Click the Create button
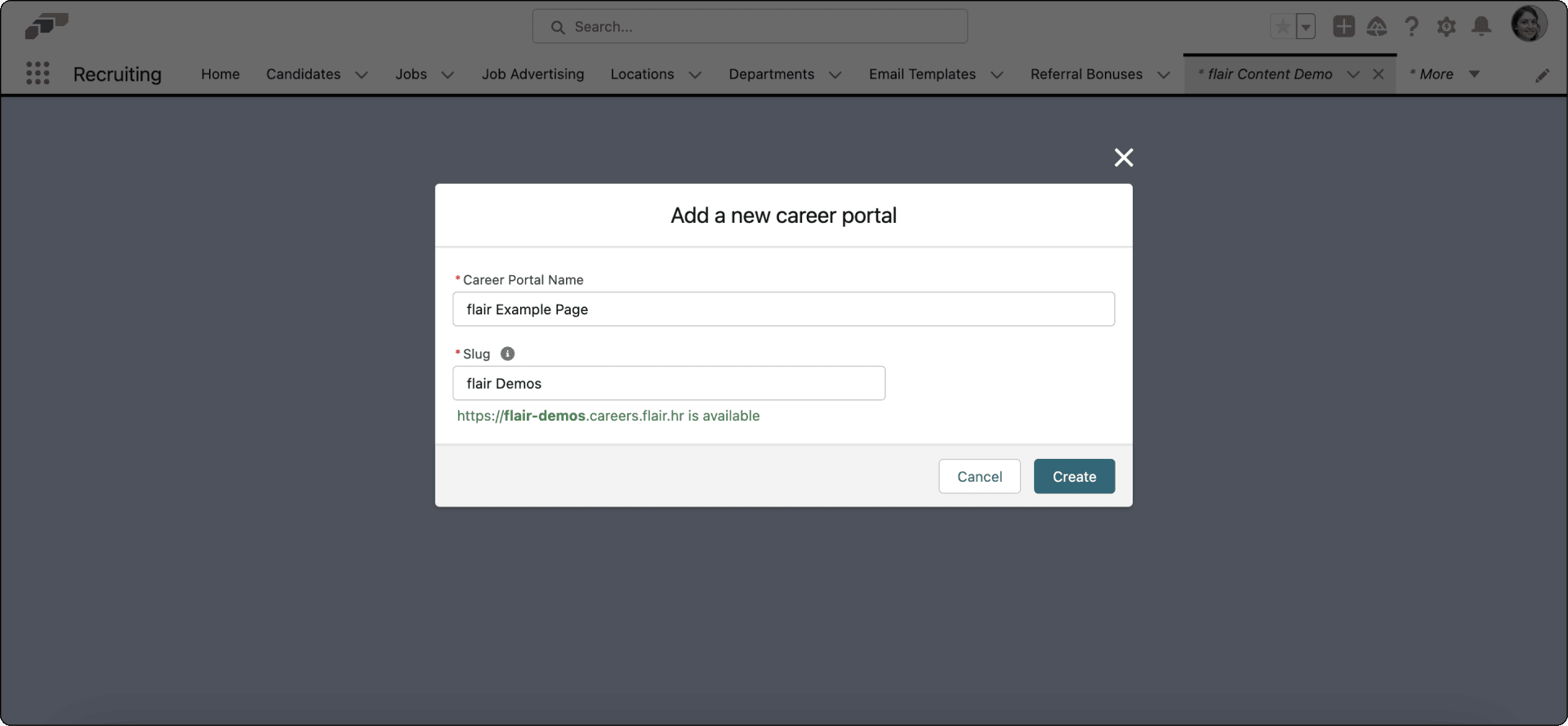The image size is (1568, 726). tap(1074, 476)
